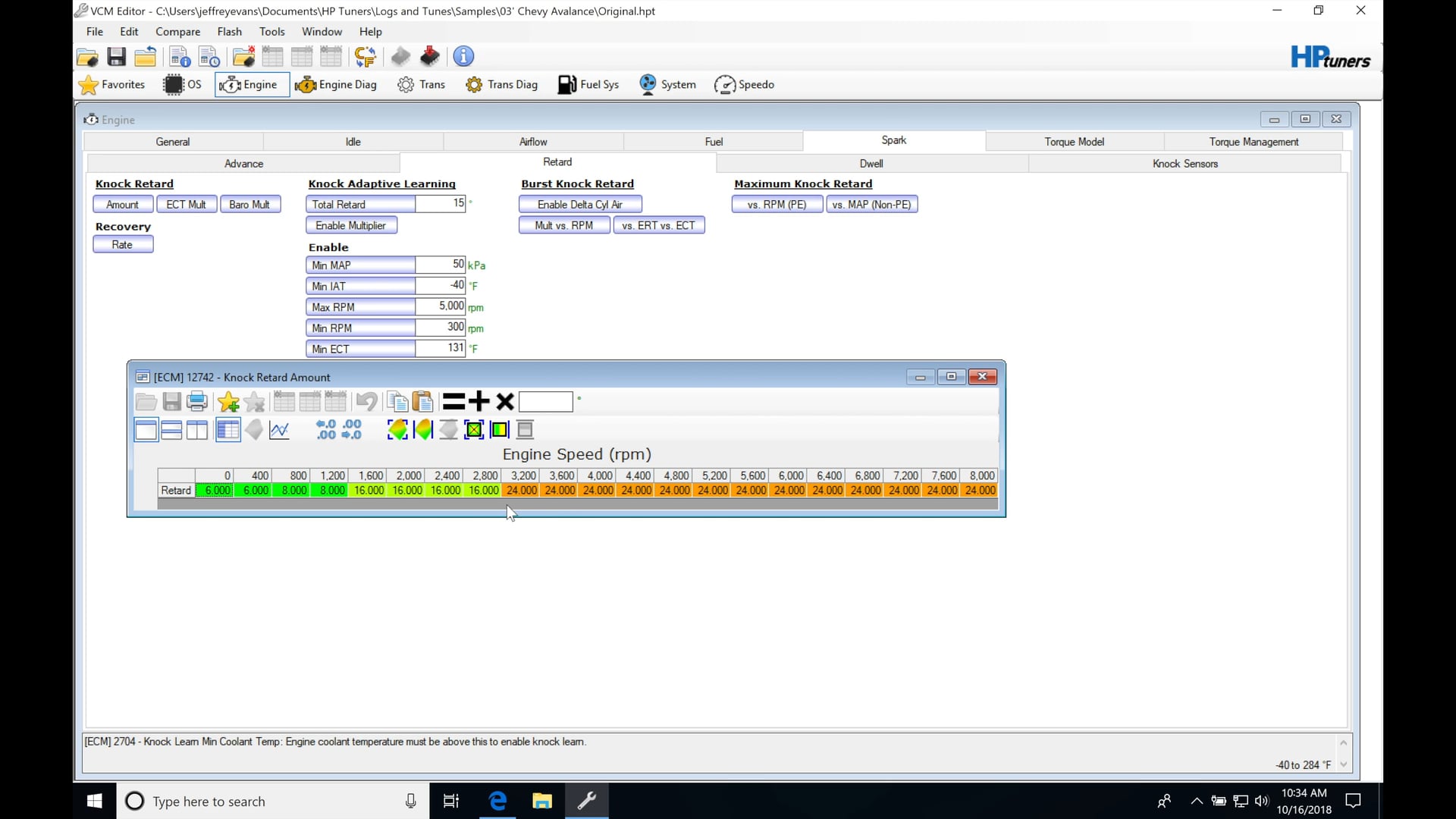Click the ECT Mult button
Image resolution: width=1456 pixels, height=819 pixels.
[186, 205]
